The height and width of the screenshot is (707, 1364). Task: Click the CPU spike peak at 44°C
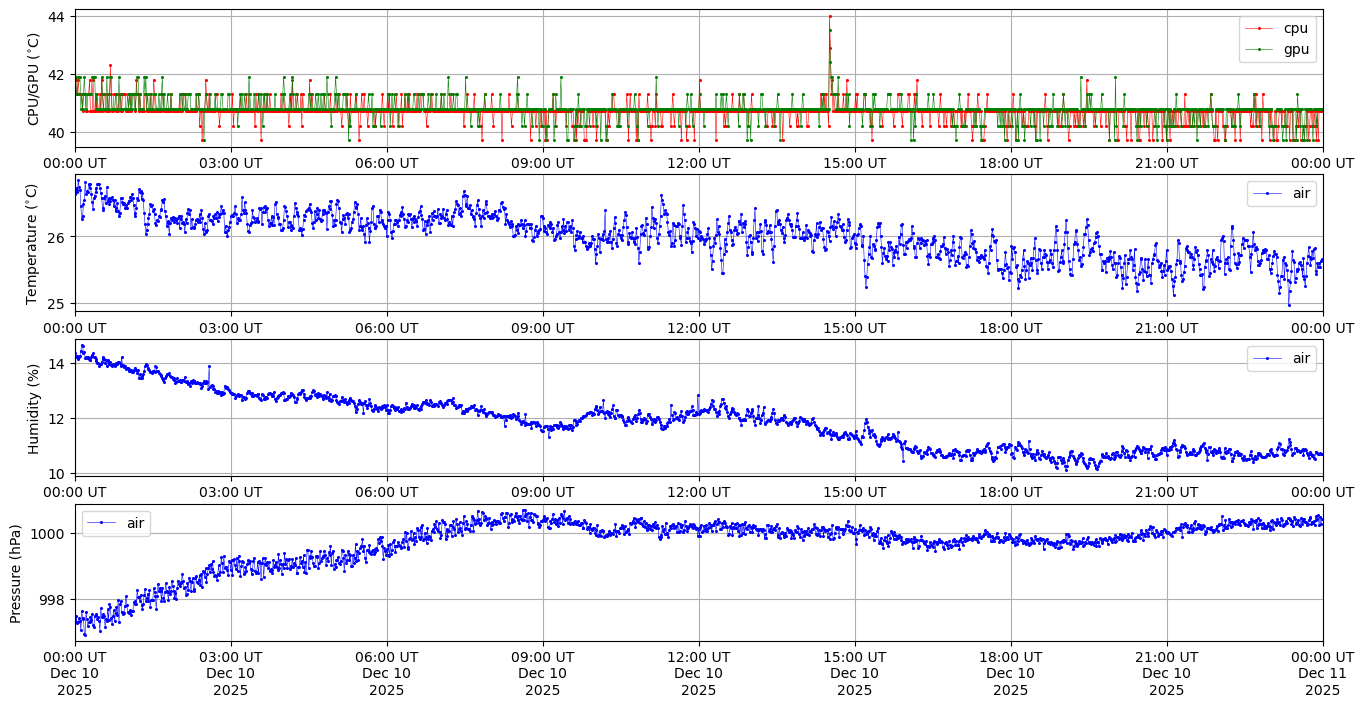point(830,17)
